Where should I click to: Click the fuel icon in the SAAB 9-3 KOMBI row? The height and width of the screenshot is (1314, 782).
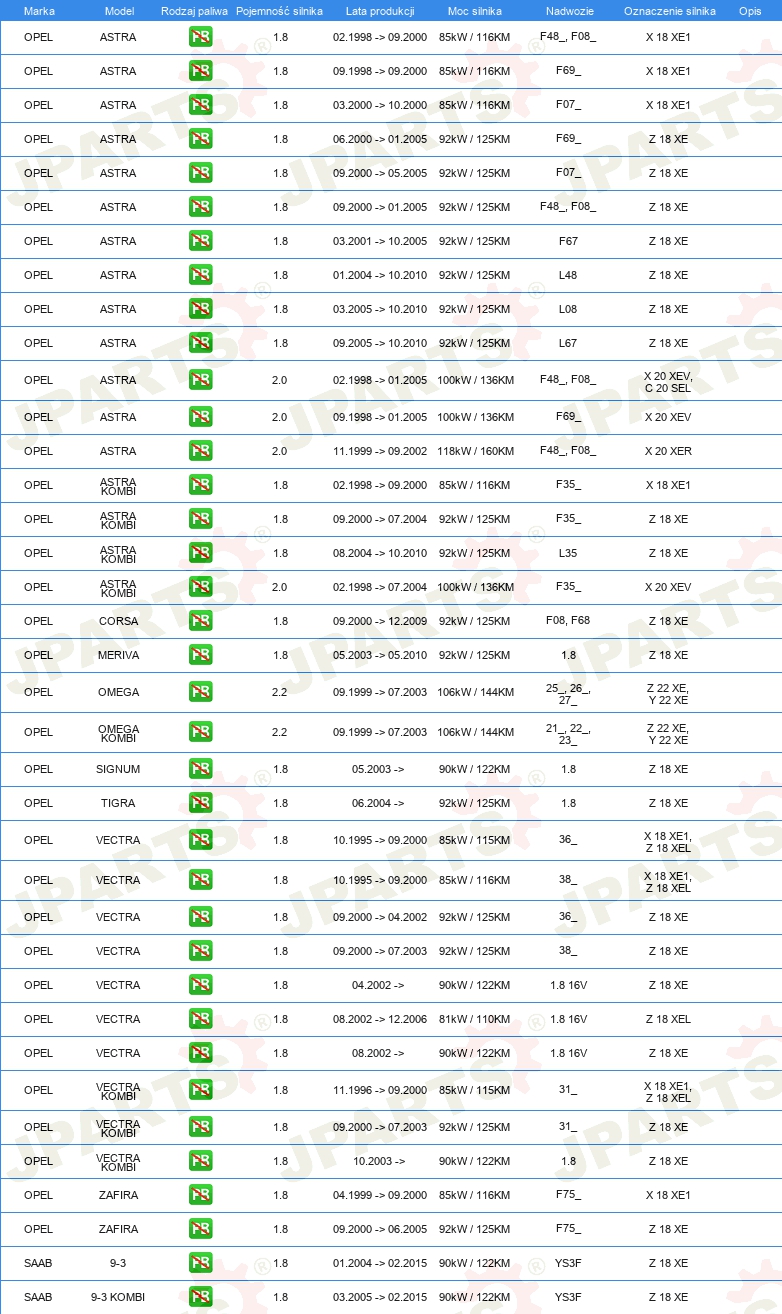200,1297
